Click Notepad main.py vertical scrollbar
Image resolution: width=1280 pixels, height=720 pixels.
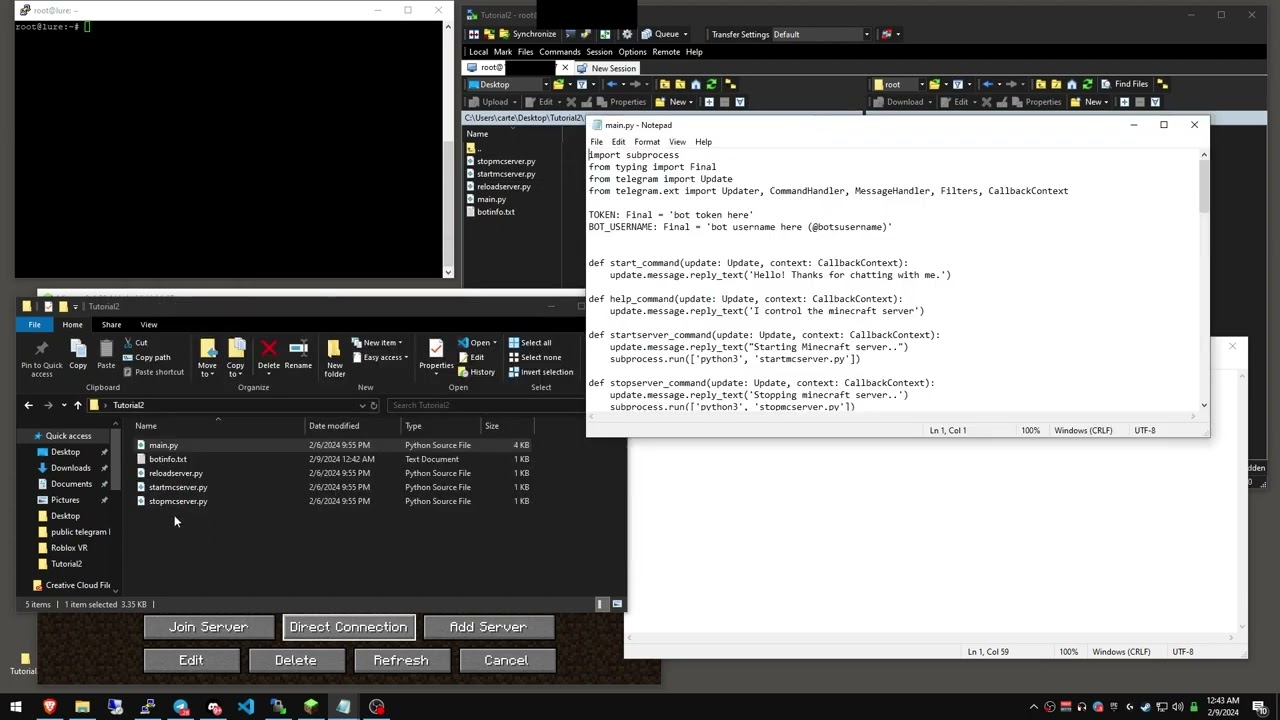tap(1204, 280)
